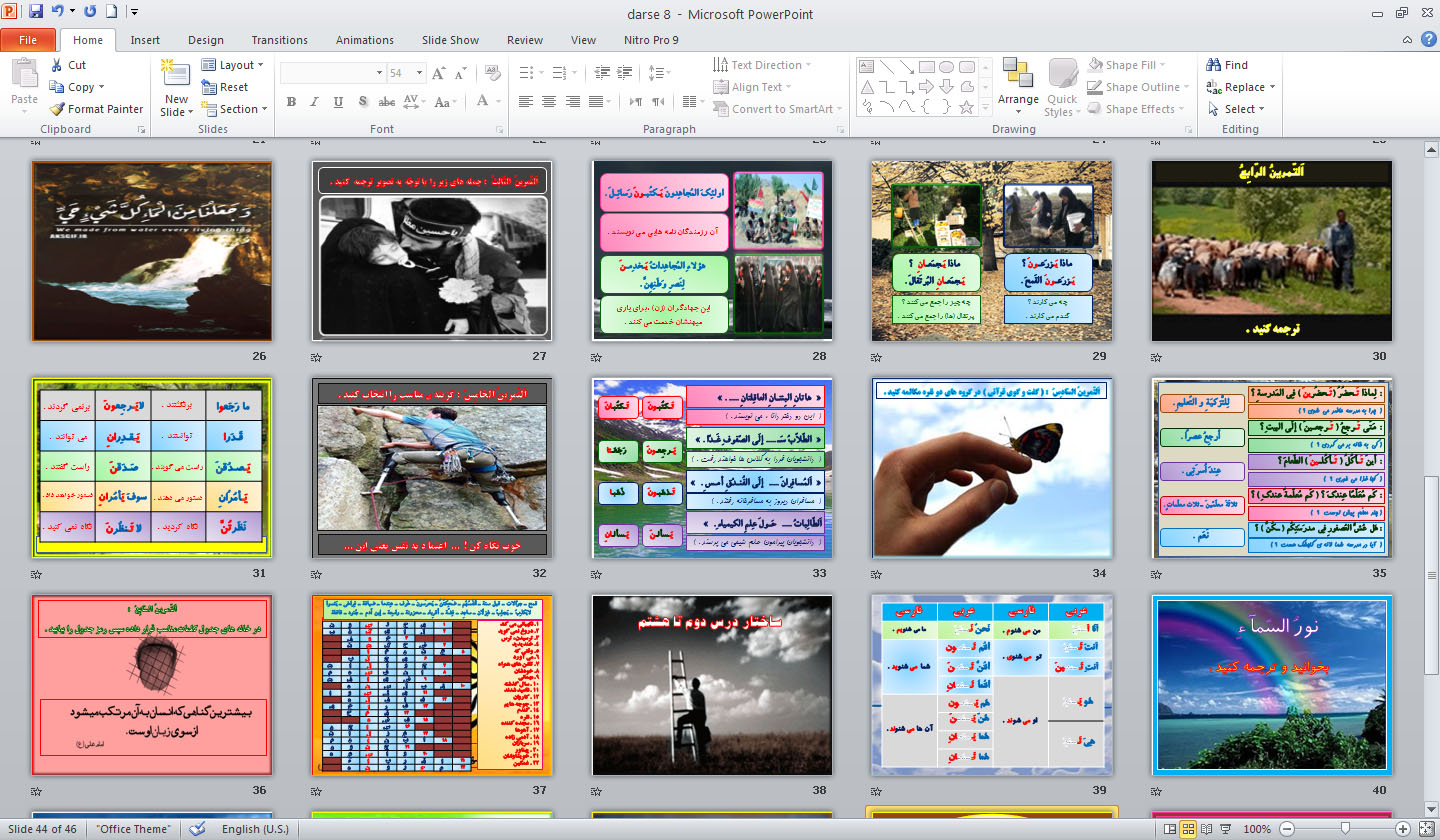Open the Replace dropdown arrow
The height and width of the screenshot is (840, 1440).
click(1273, 87)
